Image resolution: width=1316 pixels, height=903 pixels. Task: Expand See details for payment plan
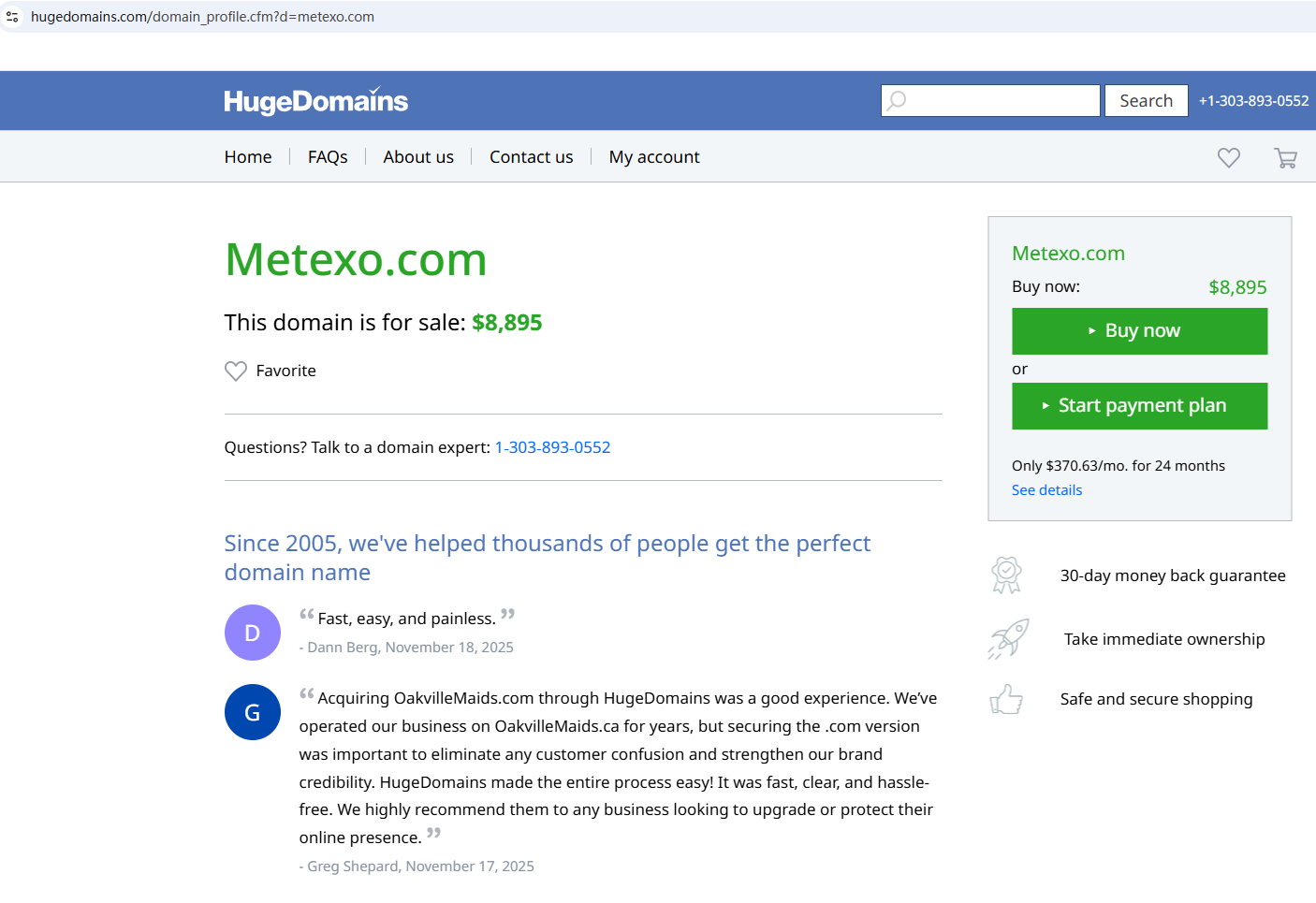pos(1046,490)
